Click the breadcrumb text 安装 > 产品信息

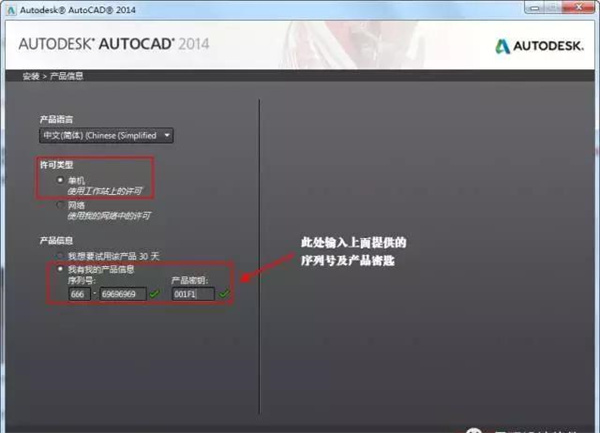(x=53, y=76)
